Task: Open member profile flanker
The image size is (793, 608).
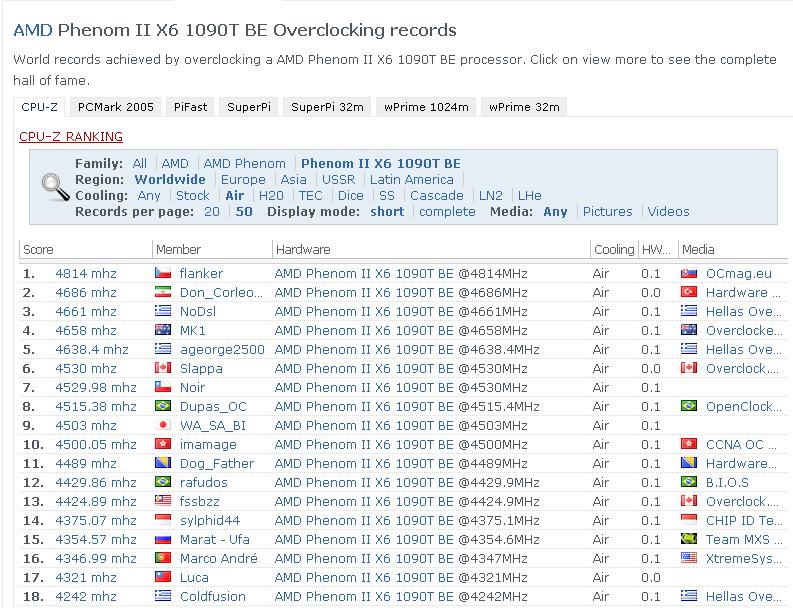Action: coord(201,274)
